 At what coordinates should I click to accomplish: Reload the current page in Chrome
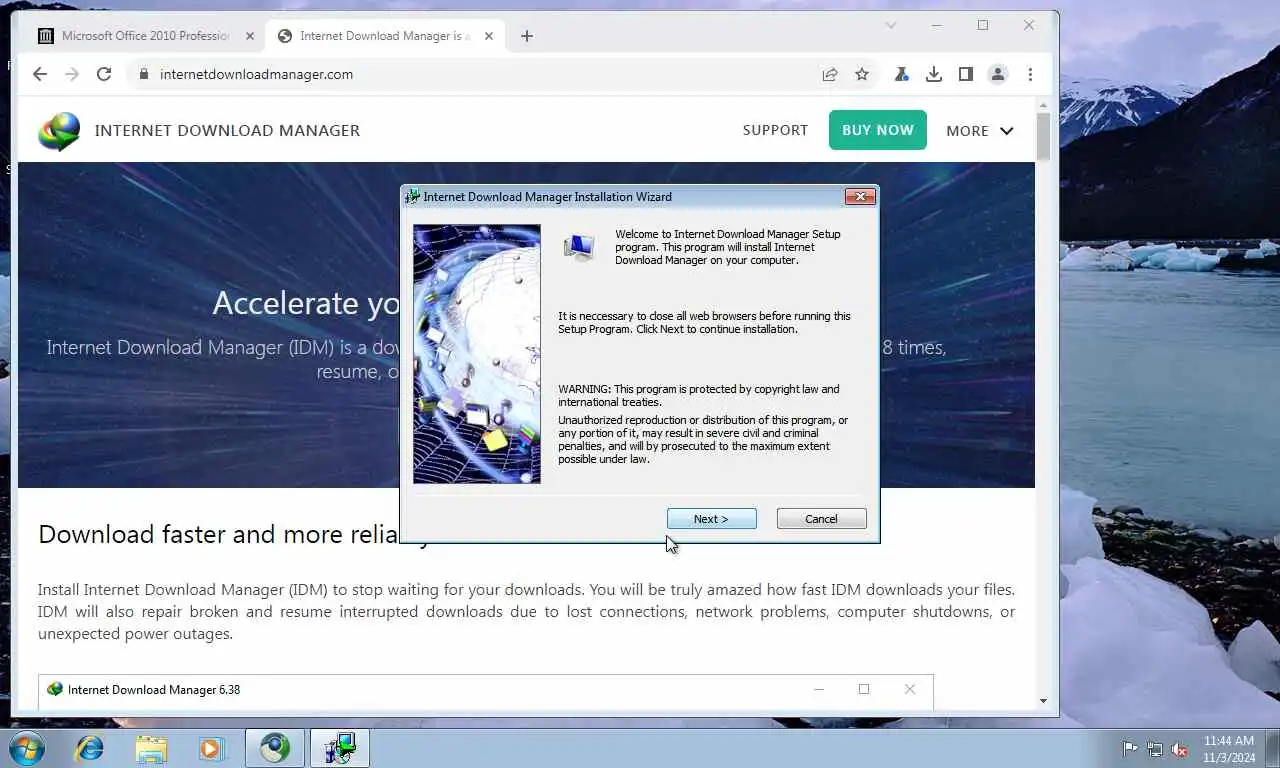103,74
